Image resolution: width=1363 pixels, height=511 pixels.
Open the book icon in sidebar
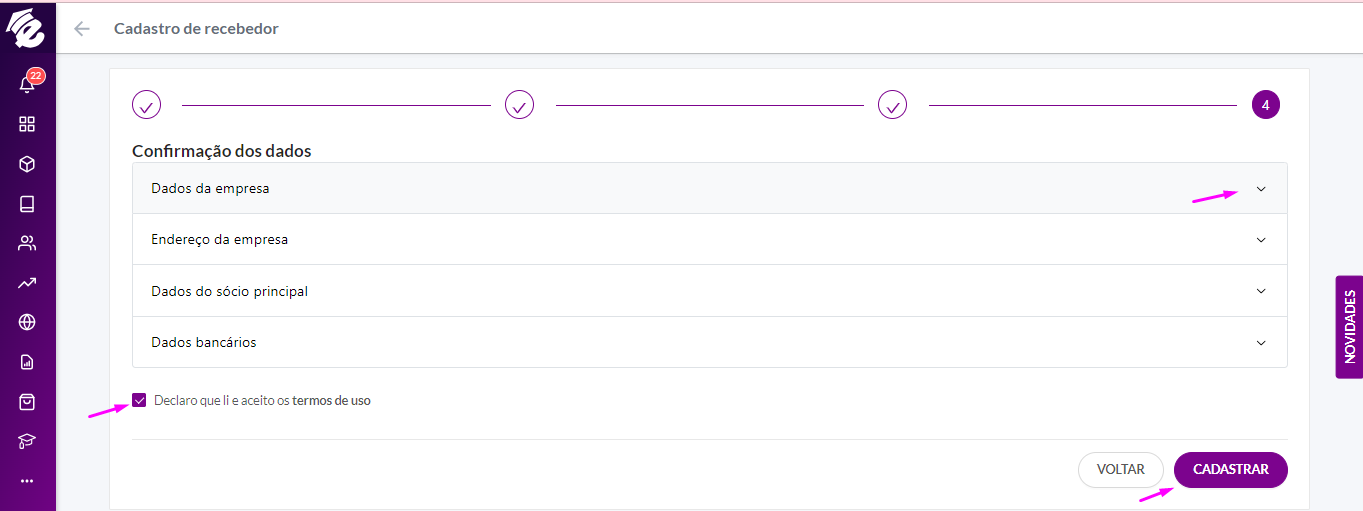coord(27,204)
